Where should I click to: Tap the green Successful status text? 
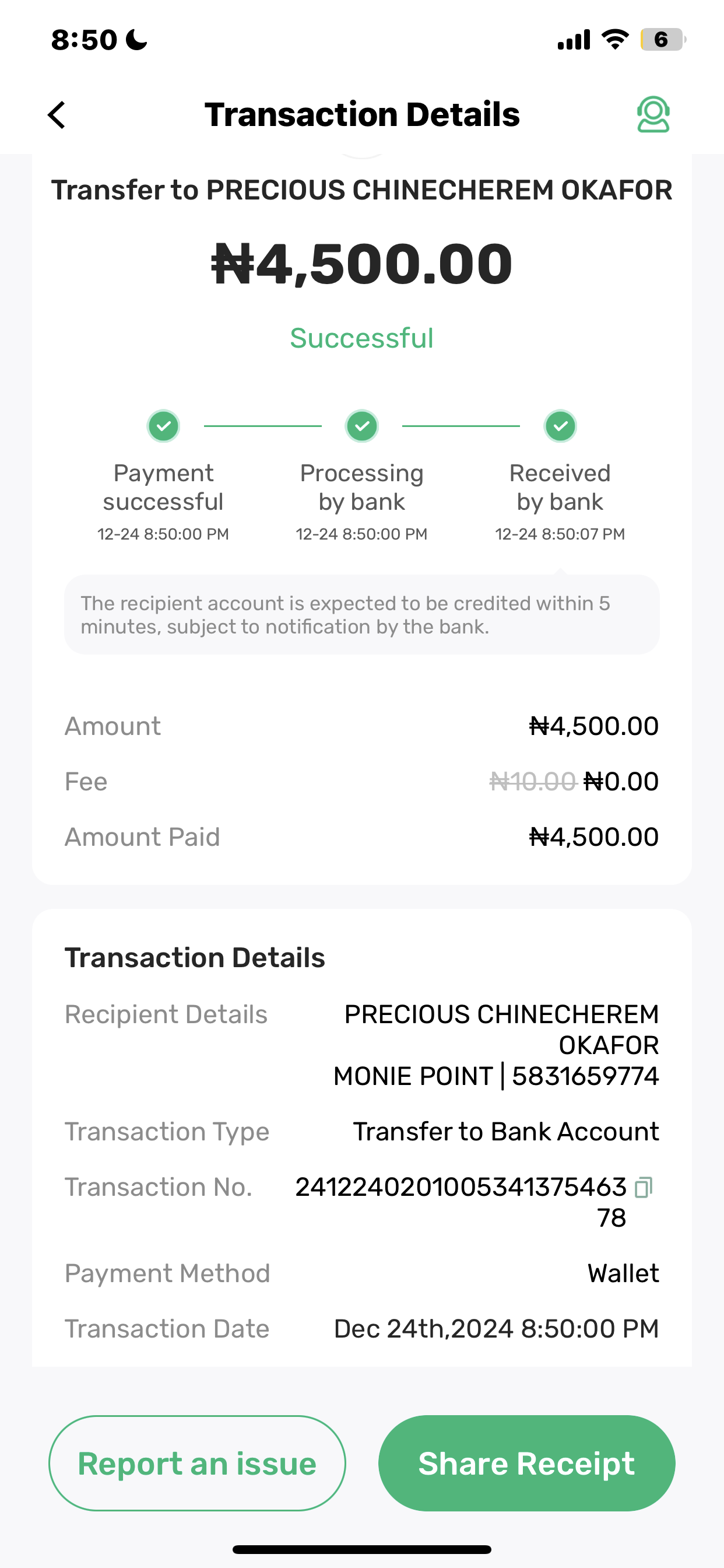pos(362,338)
